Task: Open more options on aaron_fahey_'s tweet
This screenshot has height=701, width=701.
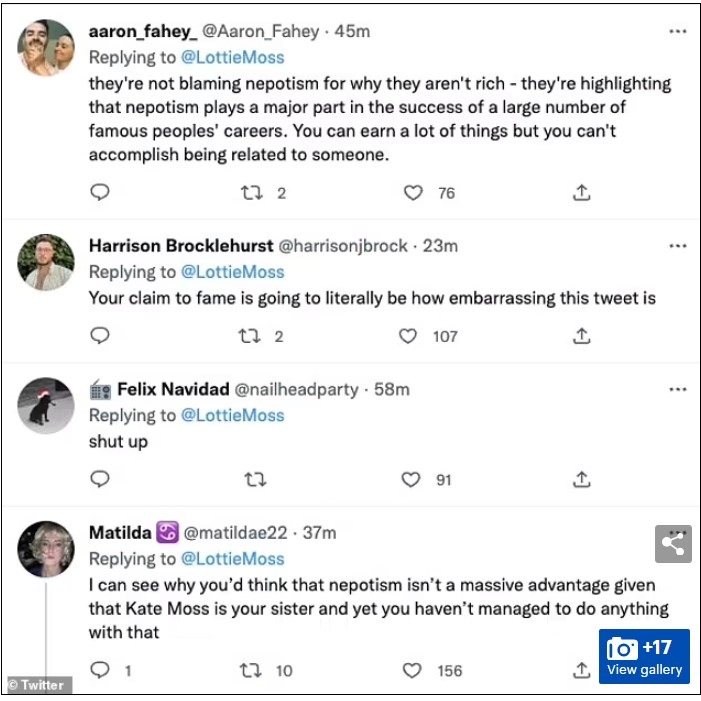Action: click(x=678, y=31)
